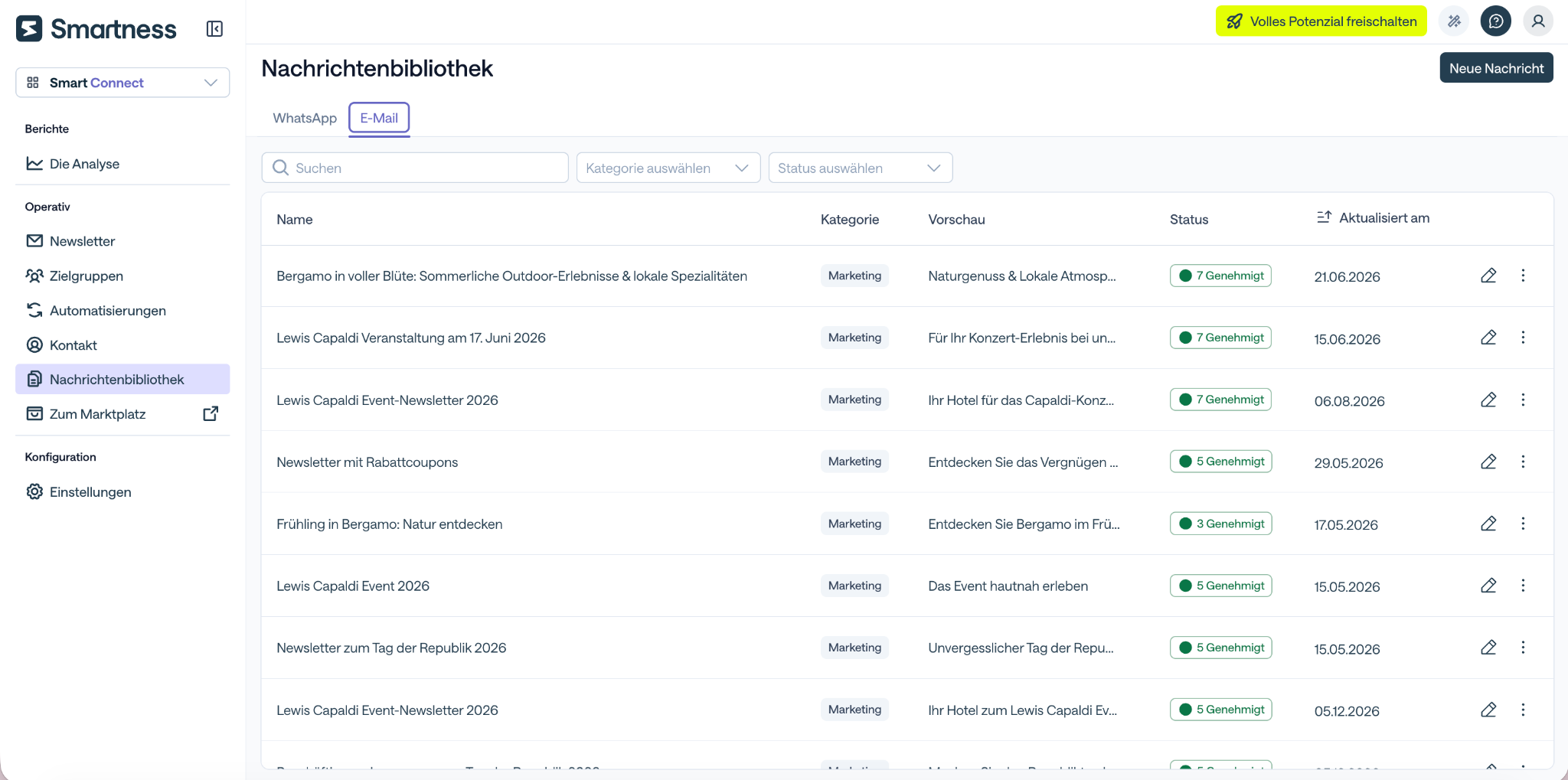This screenshot has height=780, width=1568.
Task: Click the Nachrichtenbibliothek page heading
Action: [377, 68]
